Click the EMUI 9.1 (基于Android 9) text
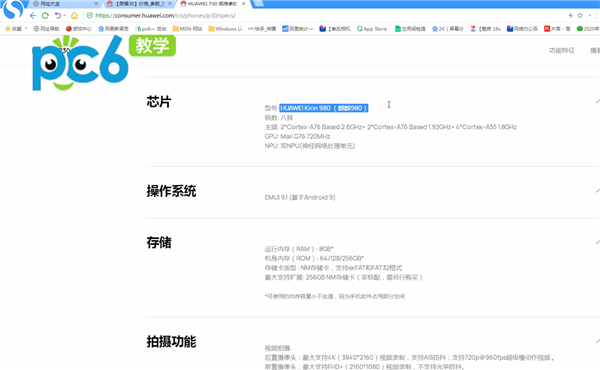Screen dimensions: 600x370 [300, 197]
